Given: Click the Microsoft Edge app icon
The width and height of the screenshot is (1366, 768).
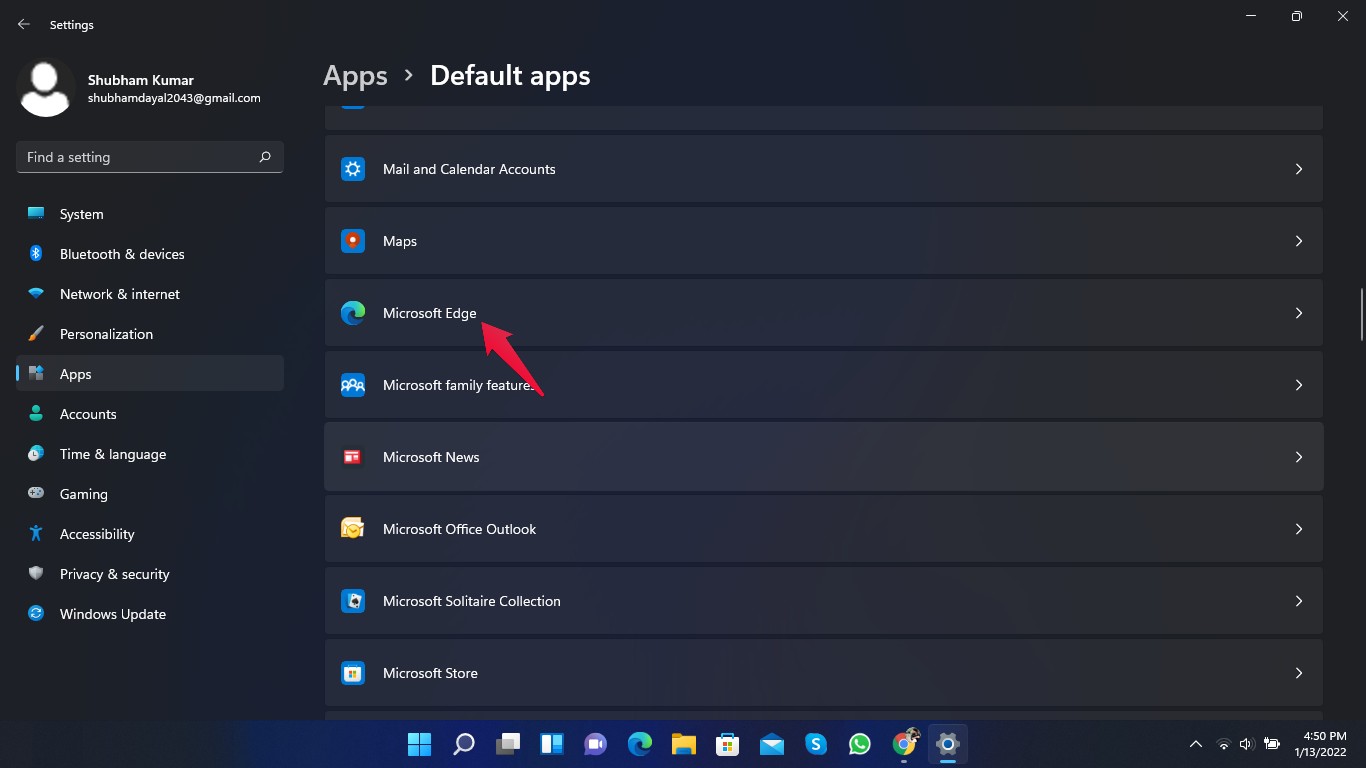Looking at the screenshot, I should point(353,313).
